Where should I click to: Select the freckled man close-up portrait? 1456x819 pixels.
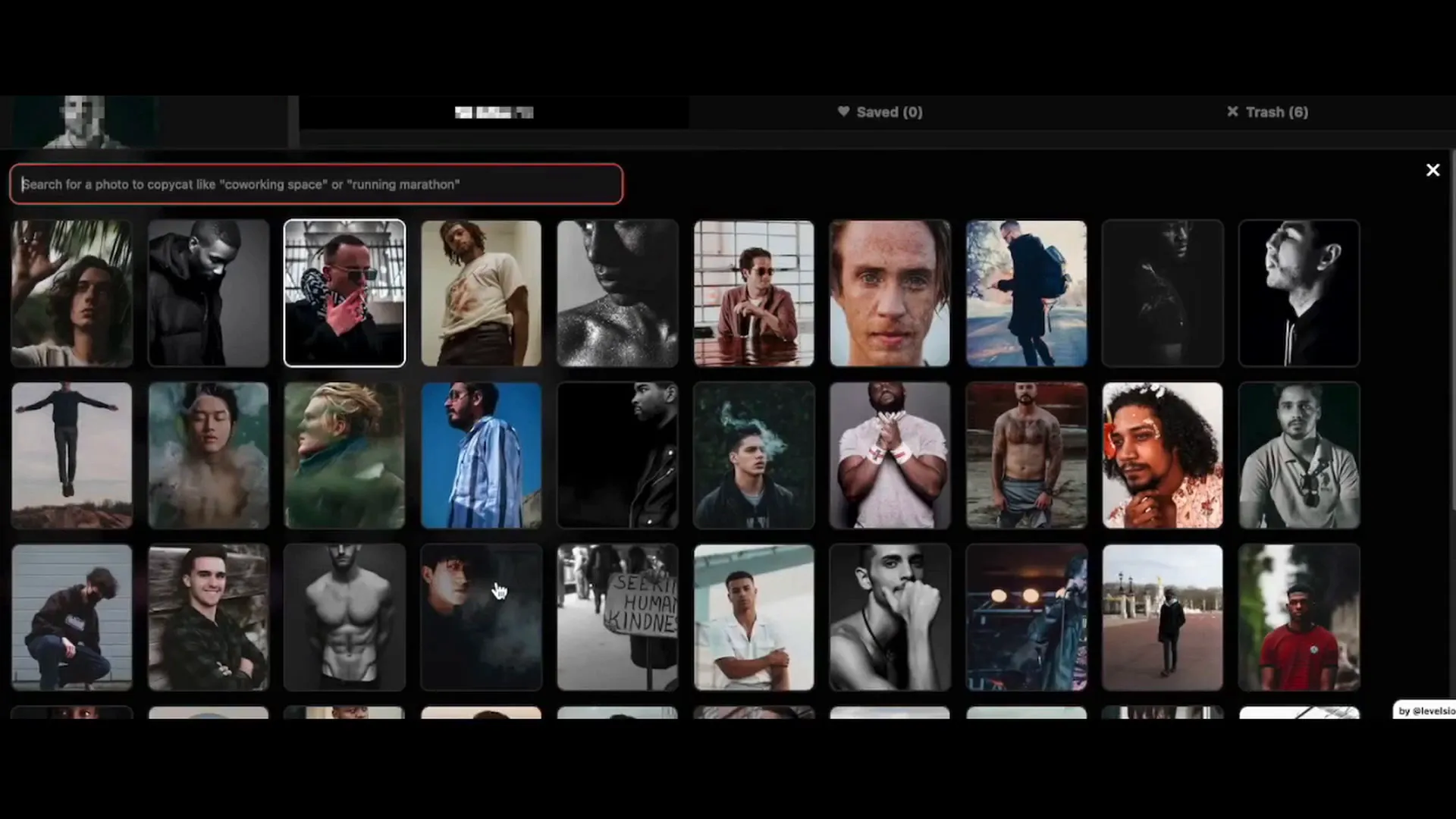(x=889, y=292)
